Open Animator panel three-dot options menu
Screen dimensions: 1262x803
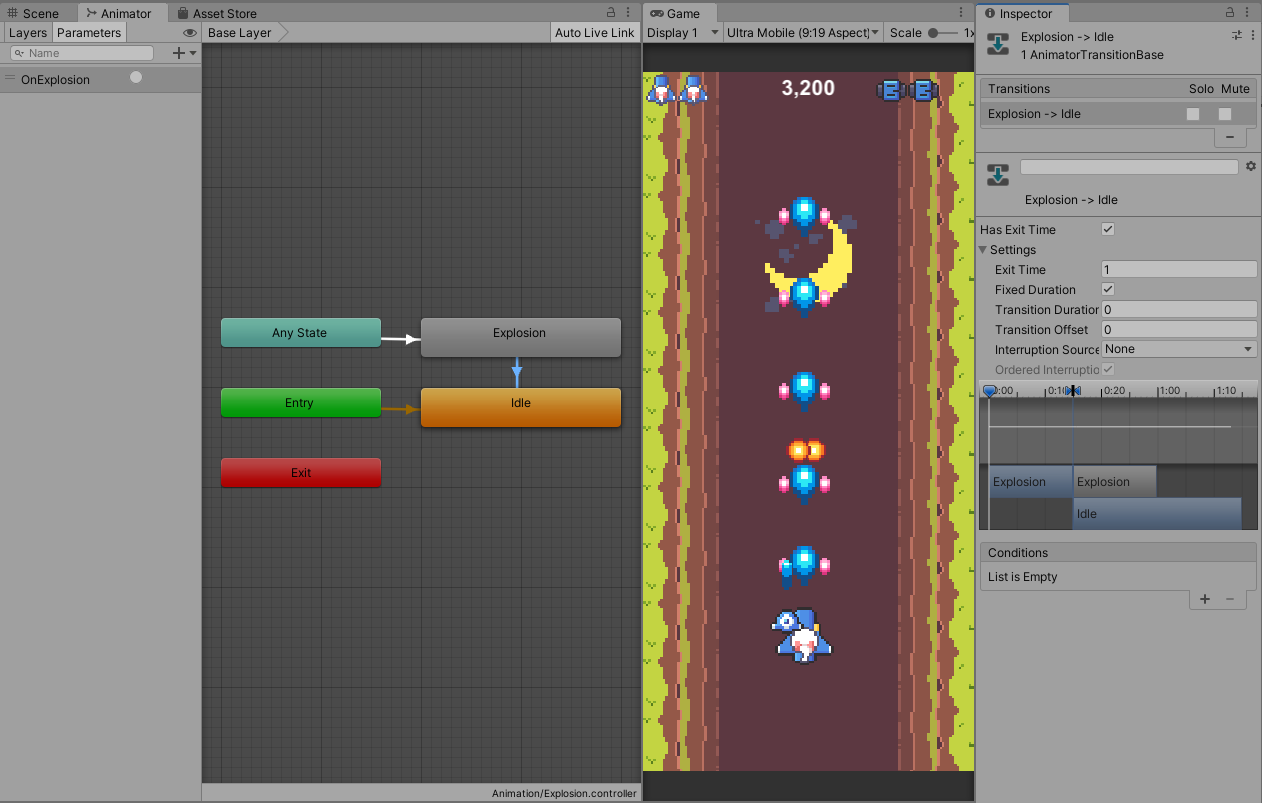click(x=629, y=13)
